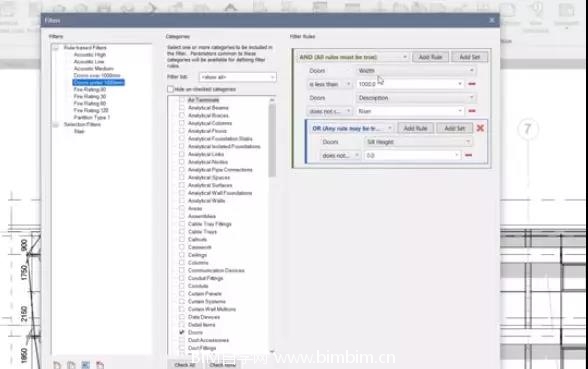
Task: Check the Data Devices category
Action: click(182, 317)
